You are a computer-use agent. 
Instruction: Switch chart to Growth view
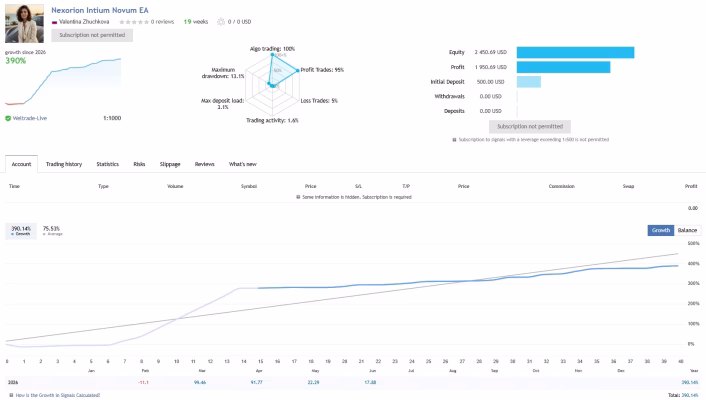[661, 230]
